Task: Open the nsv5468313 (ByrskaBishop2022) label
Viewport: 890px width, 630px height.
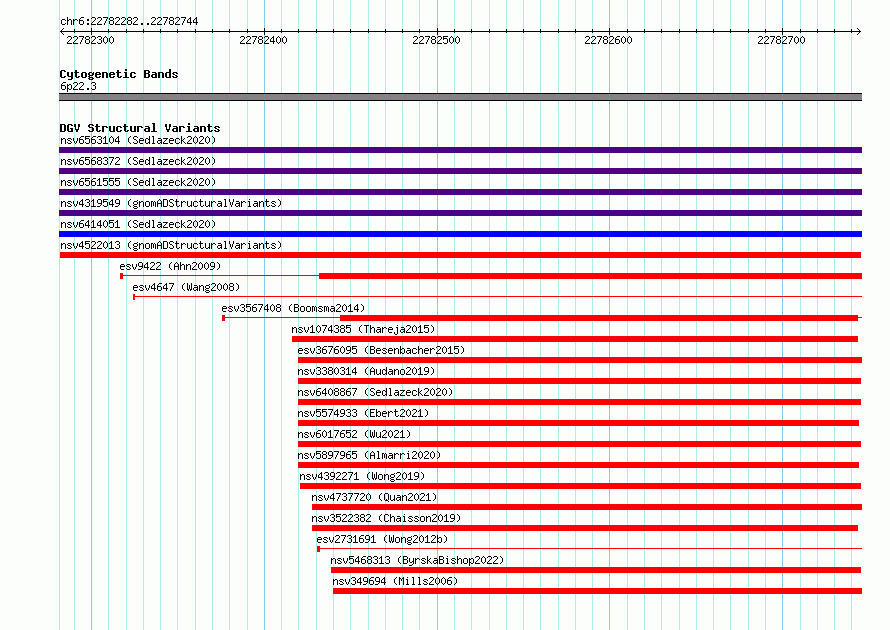Action: coord(417,560)
